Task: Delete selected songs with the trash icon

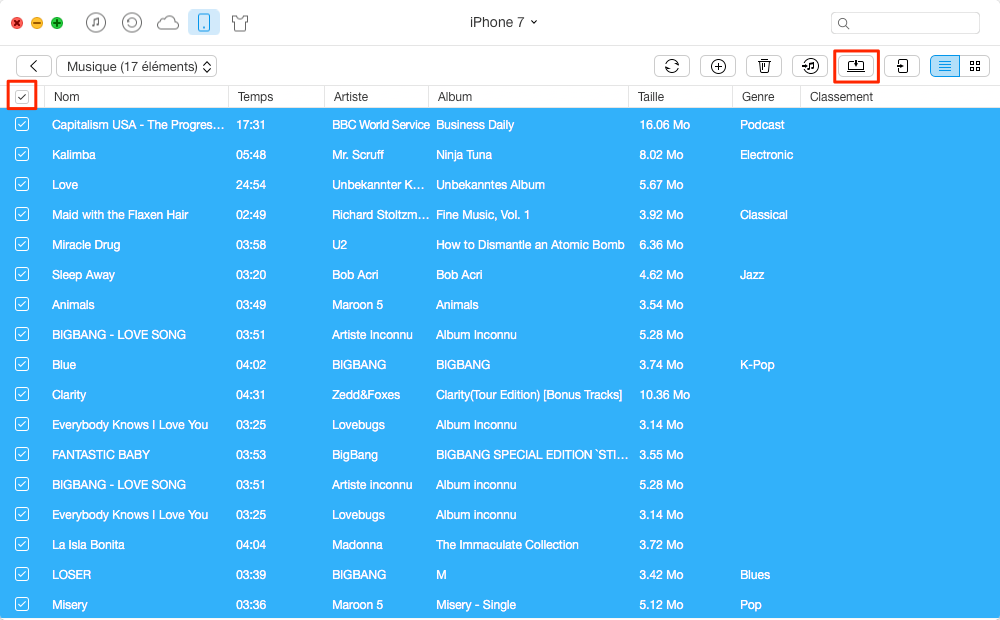Action: click(764, 66)
